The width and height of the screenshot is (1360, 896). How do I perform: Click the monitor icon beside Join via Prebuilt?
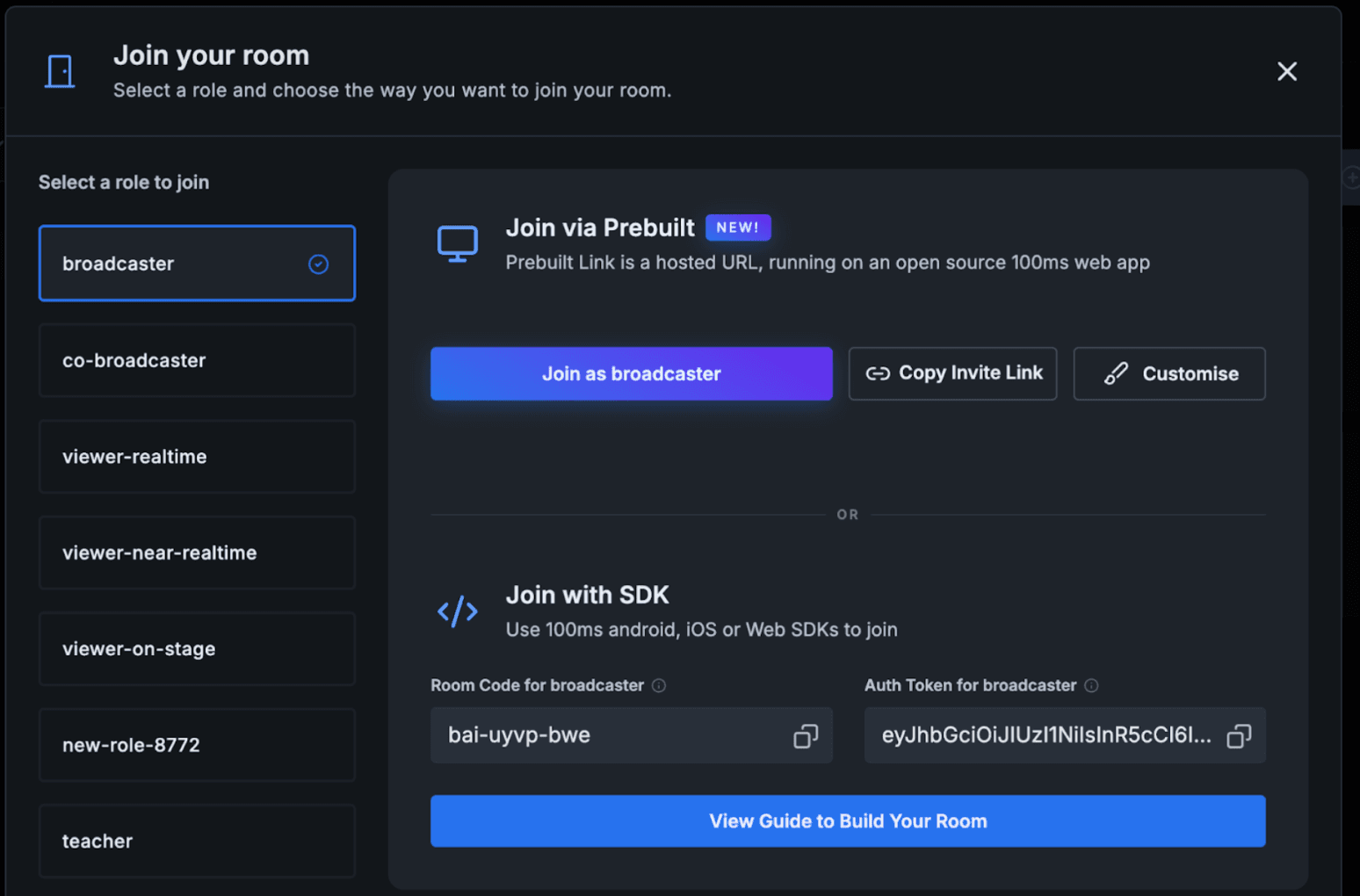(458, 244)
